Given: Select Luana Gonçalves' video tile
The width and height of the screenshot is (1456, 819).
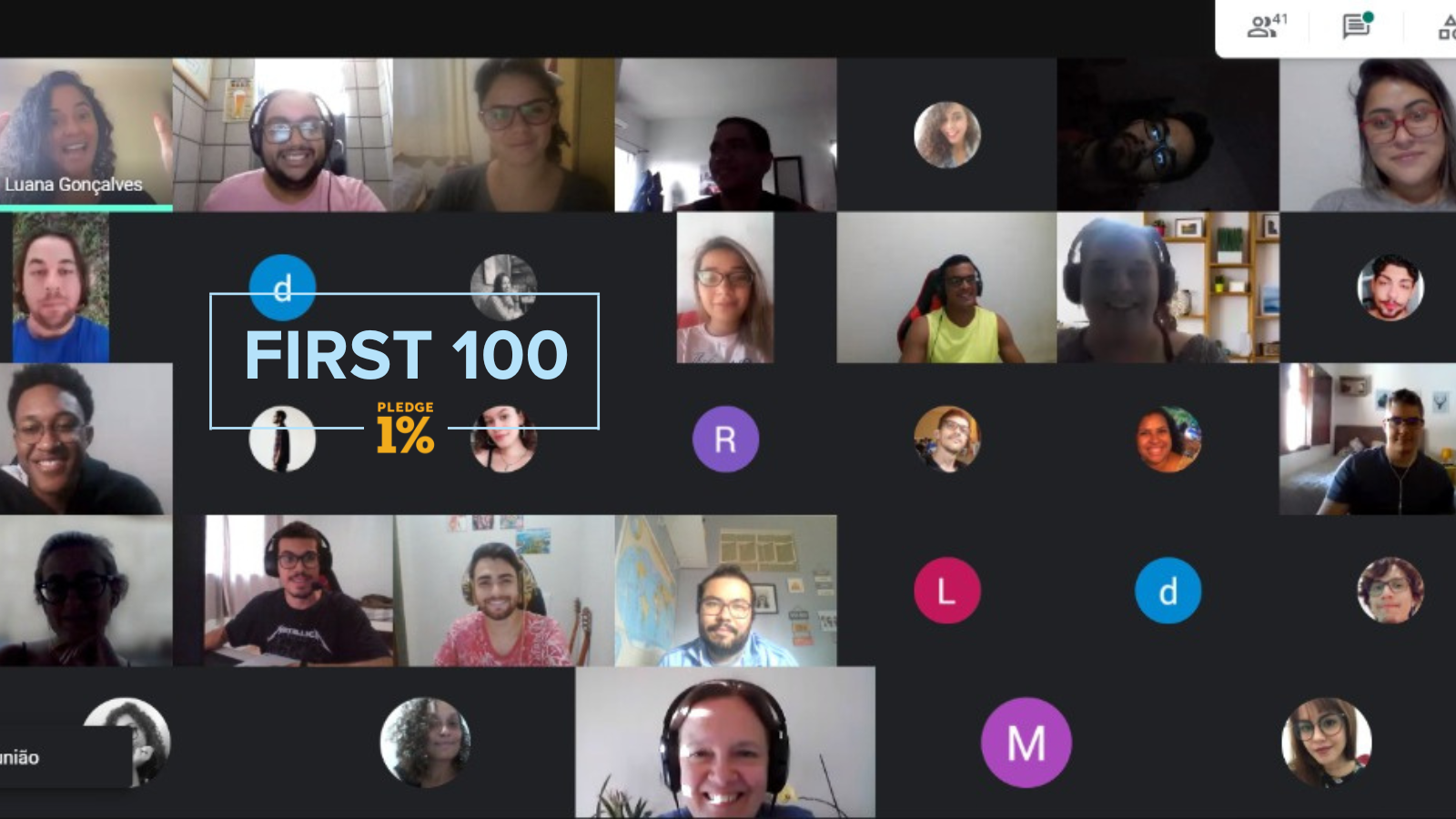Looking at the screenshot, I should coord(86,135).
